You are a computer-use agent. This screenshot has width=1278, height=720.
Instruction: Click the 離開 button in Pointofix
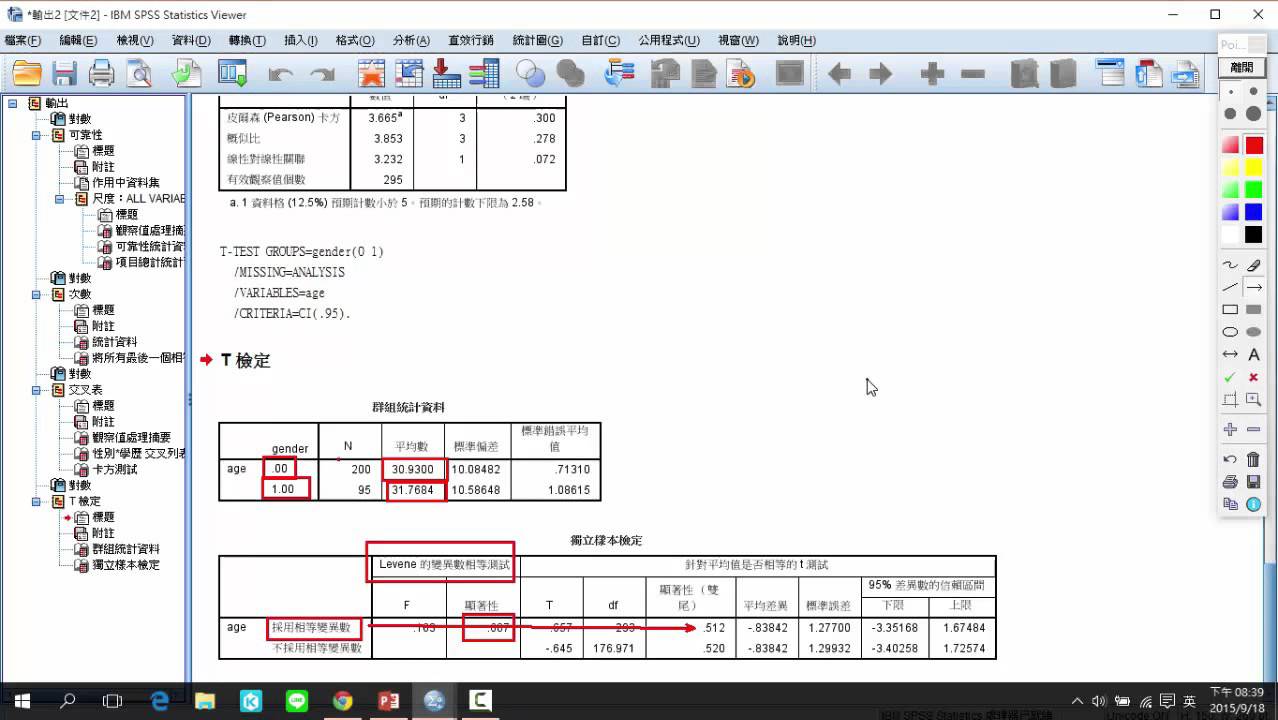(x=1242, y=67)
